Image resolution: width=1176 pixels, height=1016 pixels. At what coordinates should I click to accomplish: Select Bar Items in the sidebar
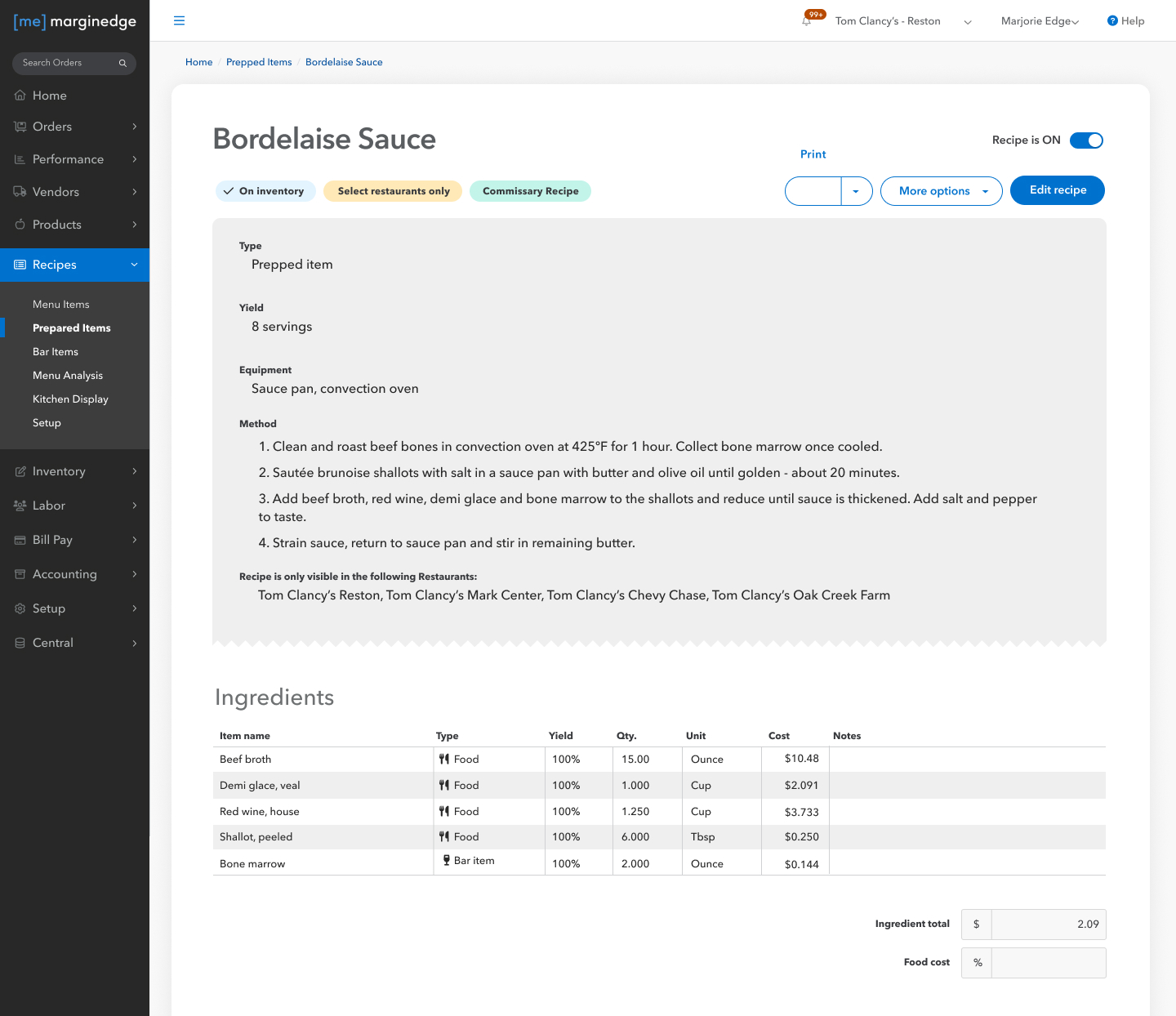56,352
